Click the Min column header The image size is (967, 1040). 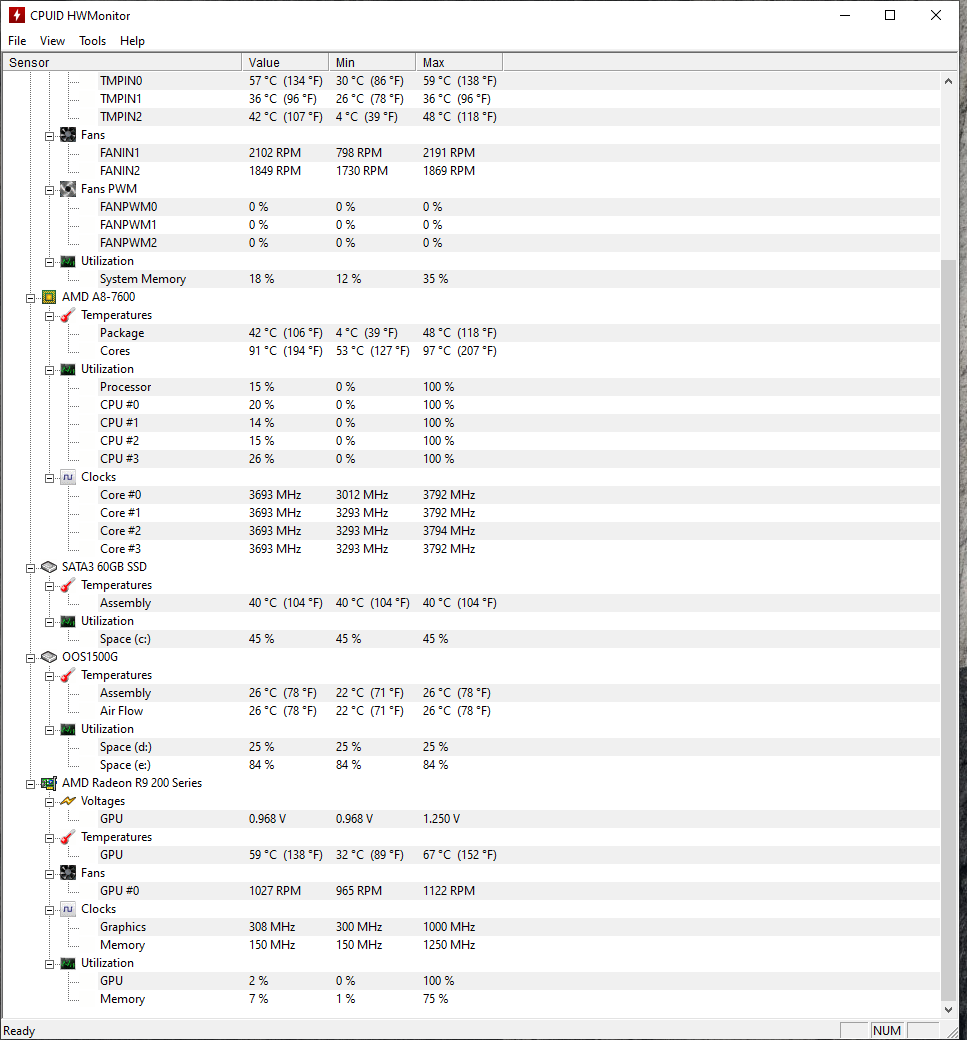[x=372, y=62]
